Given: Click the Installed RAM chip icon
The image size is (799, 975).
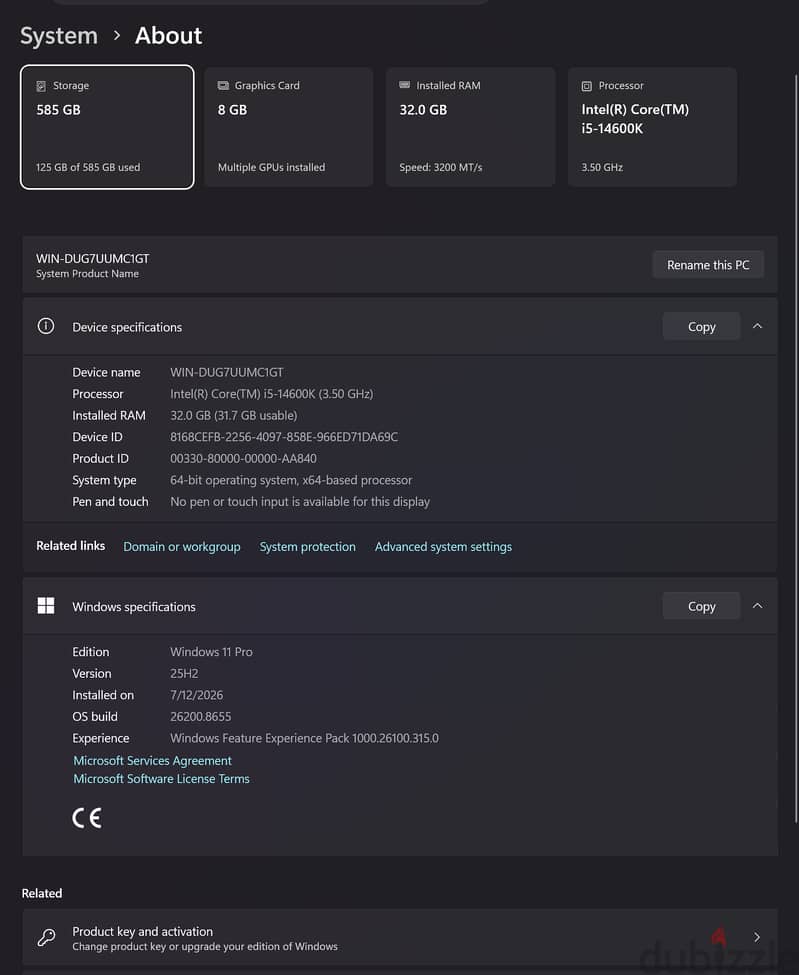Looking at the screenshot, I should [405, 85].
